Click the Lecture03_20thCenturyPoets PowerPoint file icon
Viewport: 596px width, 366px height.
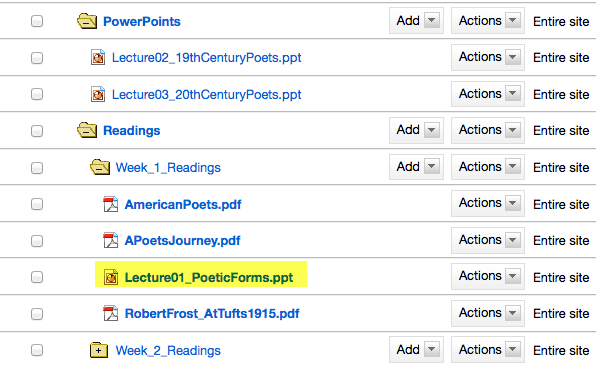coord(98,94)
